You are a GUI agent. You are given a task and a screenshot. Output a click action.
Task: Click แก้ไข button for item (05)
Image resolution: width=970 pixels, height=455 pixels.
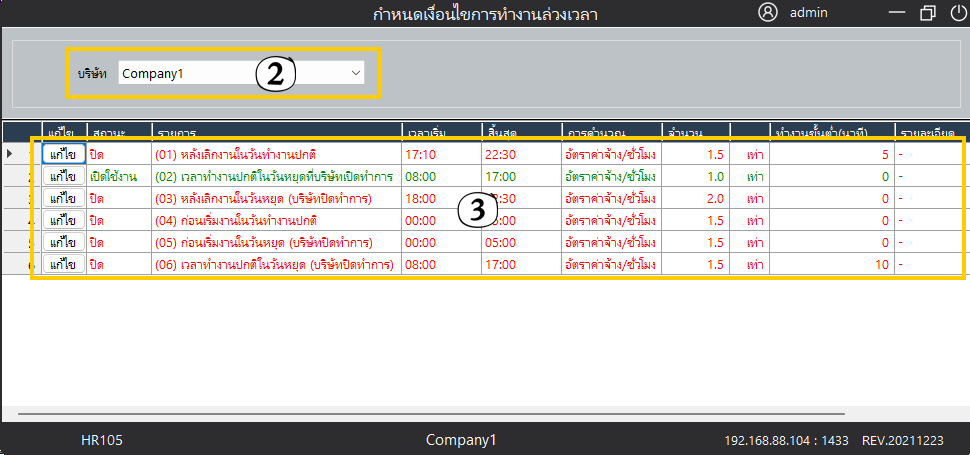tap(63, 242)
